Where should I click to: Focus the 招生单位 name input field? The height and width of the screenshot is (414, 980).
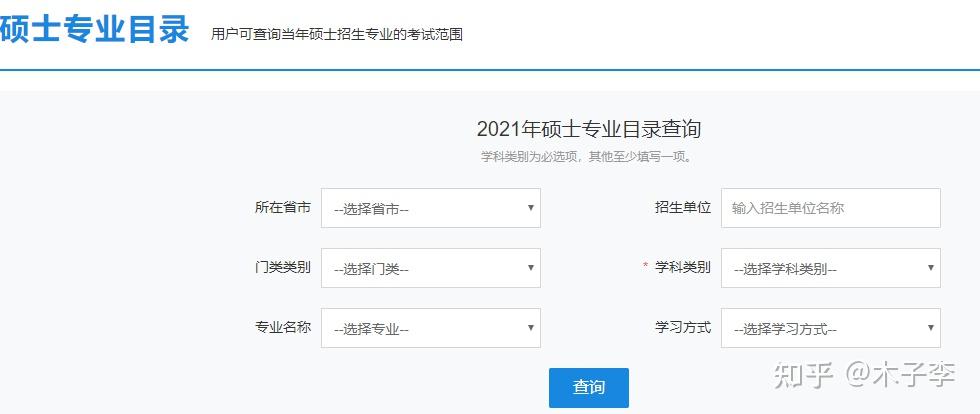tap(830, 208)
